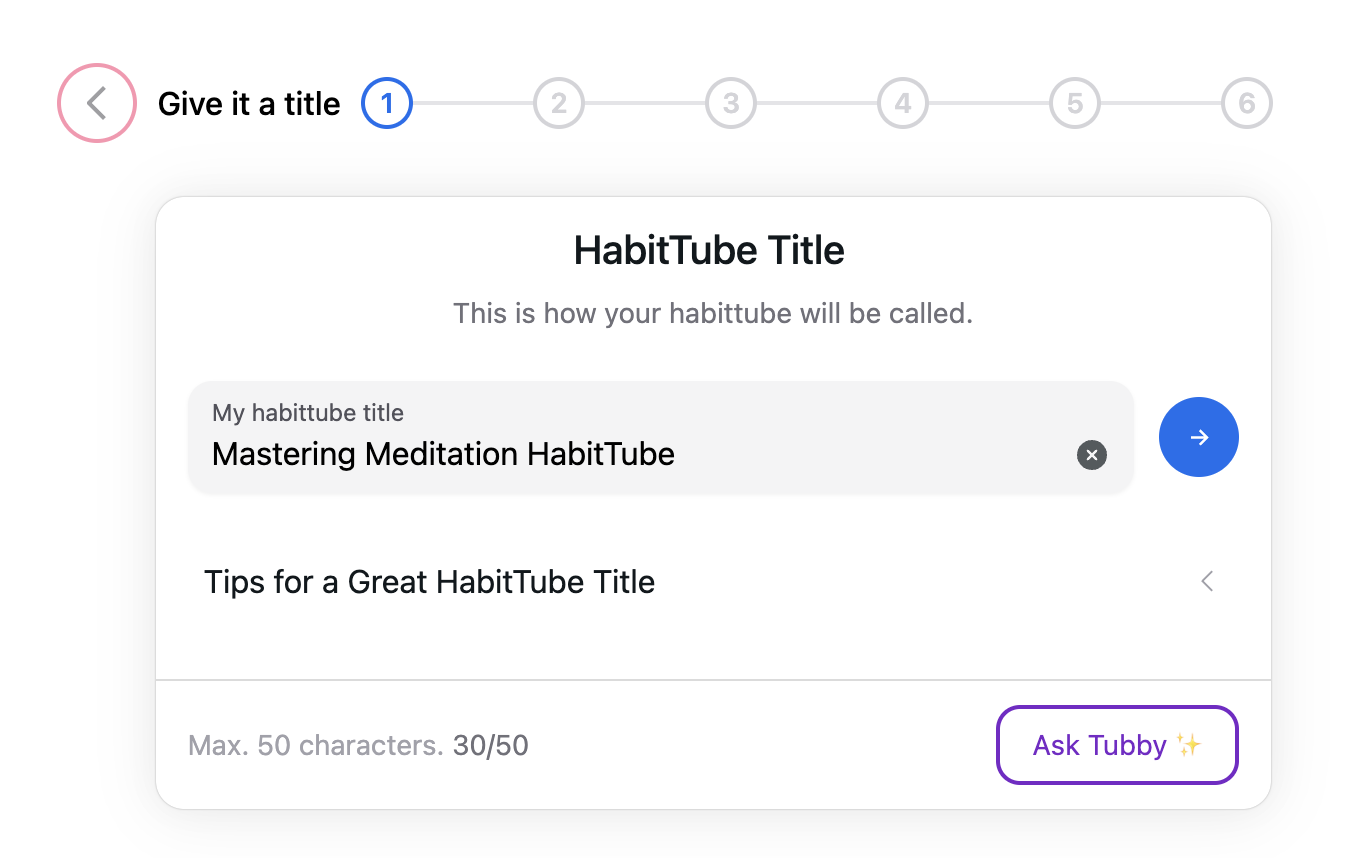Click the blue next arrow button
This screenshot has width=1364, height=858.
click(1199, 437)
